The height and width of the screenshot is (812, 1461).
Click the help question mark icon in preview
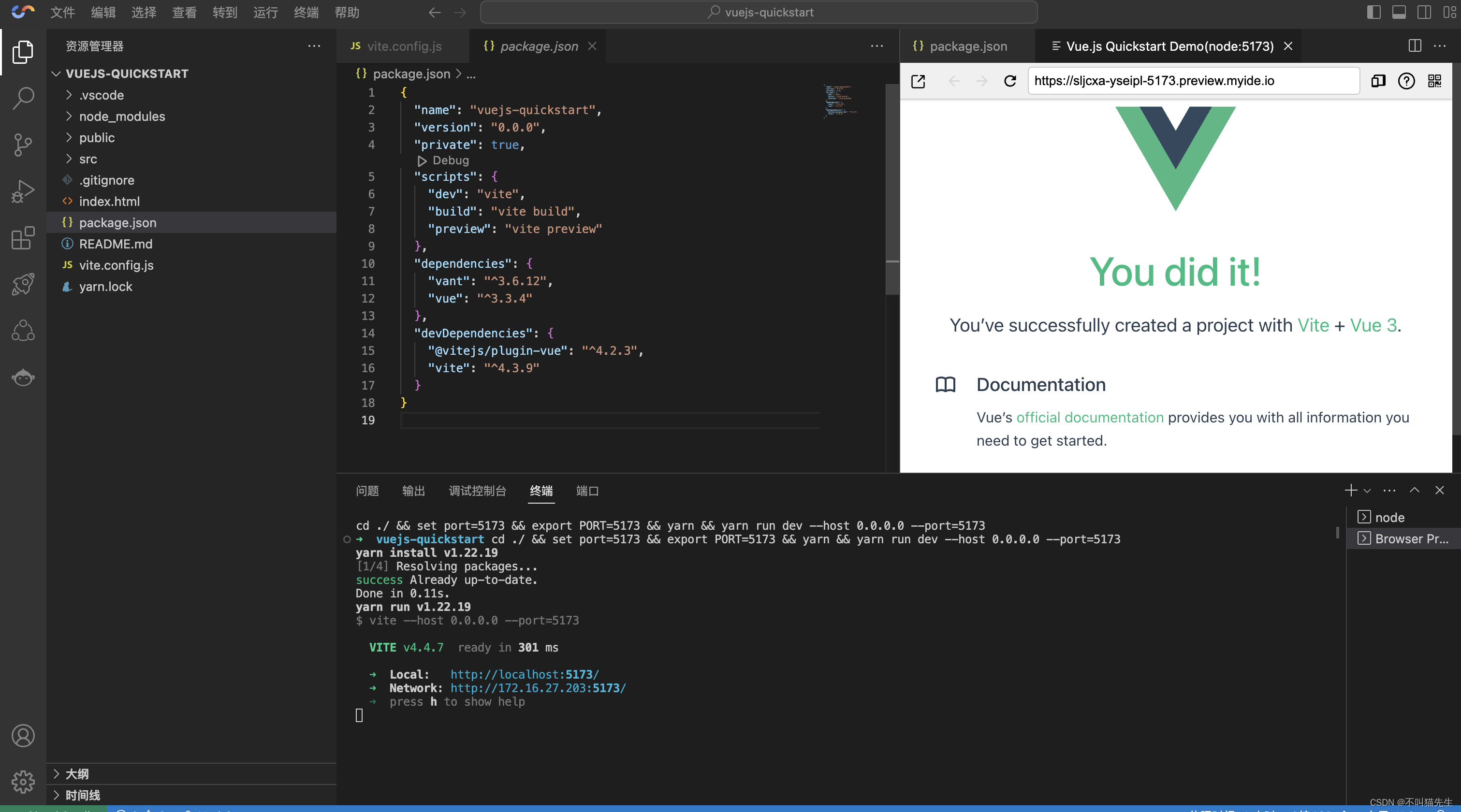(x=1406, y=81)
